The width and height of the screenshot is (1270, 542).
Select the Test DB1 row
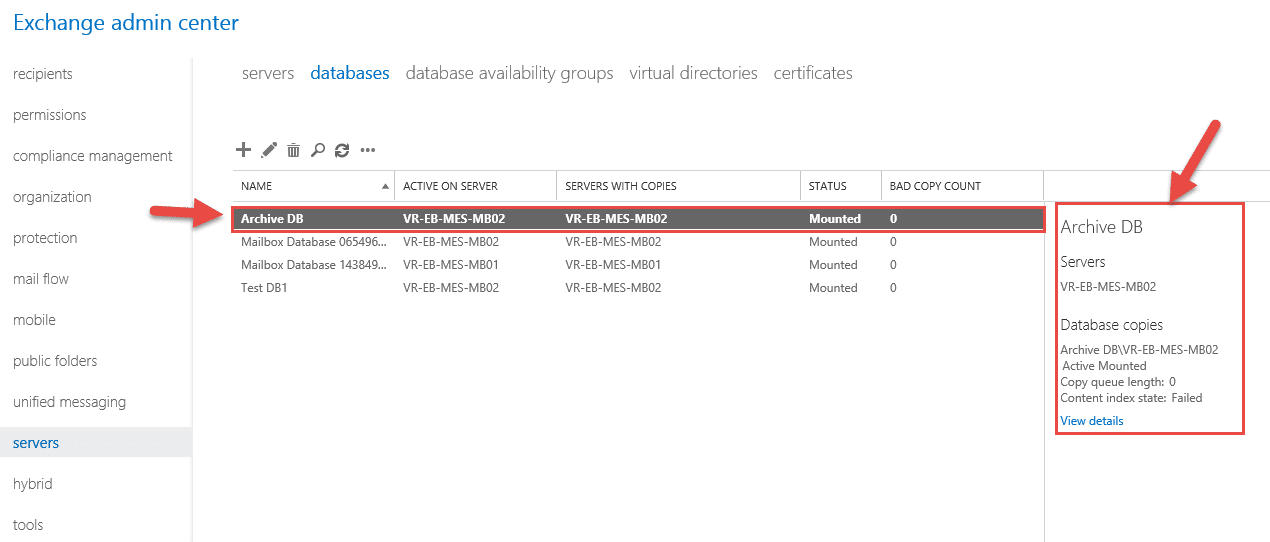[x=638, y=288]
